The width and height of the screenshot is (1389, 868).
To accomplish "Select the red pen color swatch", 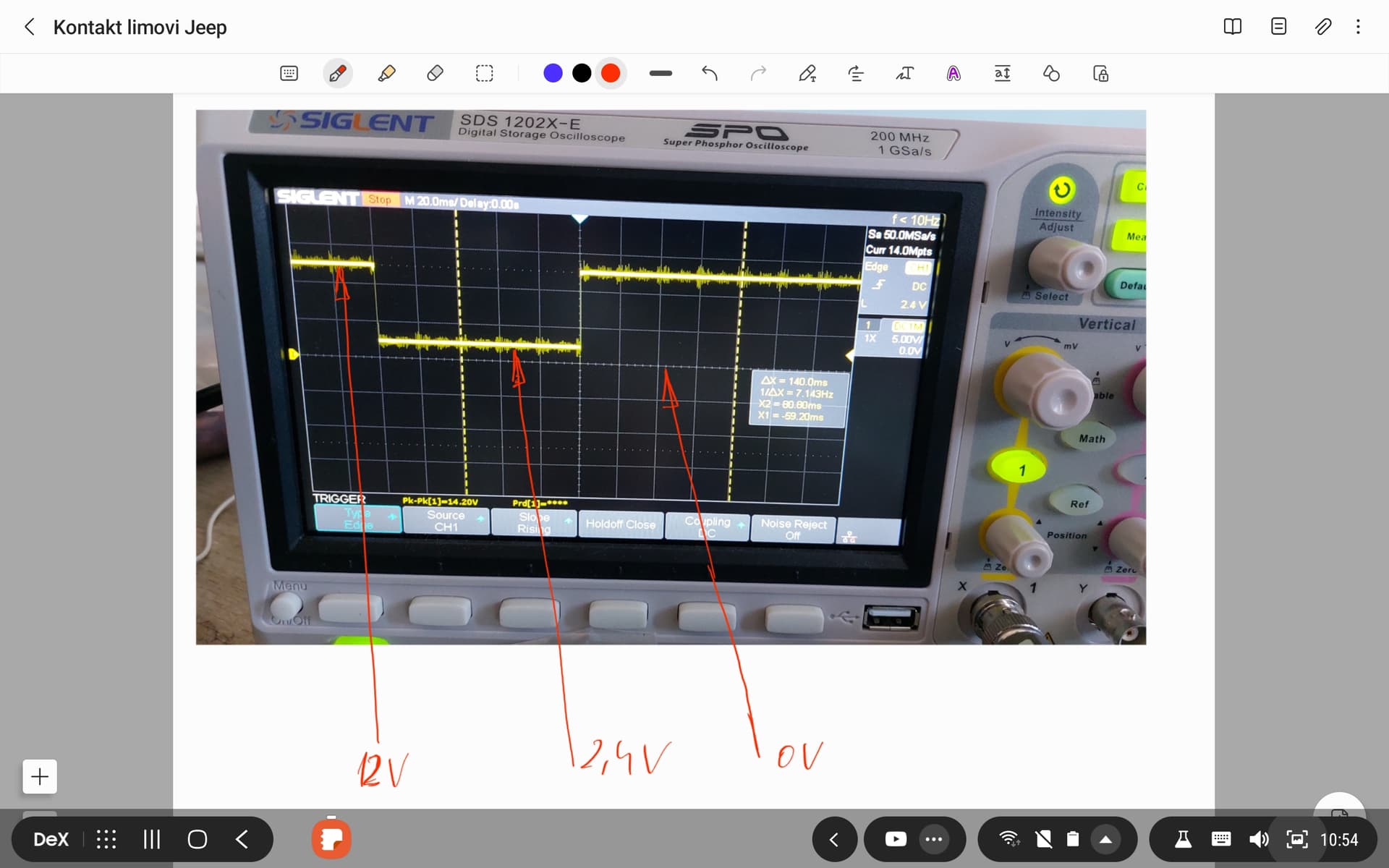I will (x=611, y=72).
